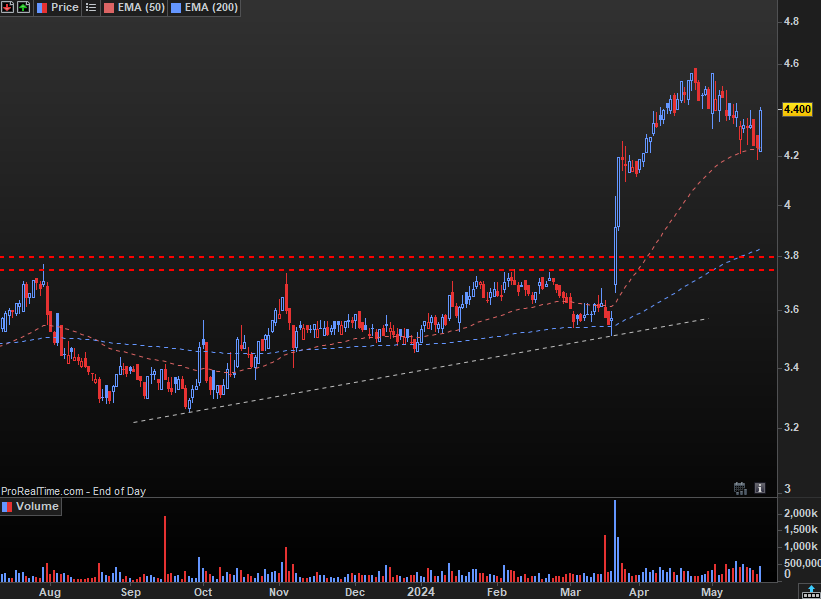Click the 1,500k volume axis label
The image size is (821, 599).
(x=801, y=530)
